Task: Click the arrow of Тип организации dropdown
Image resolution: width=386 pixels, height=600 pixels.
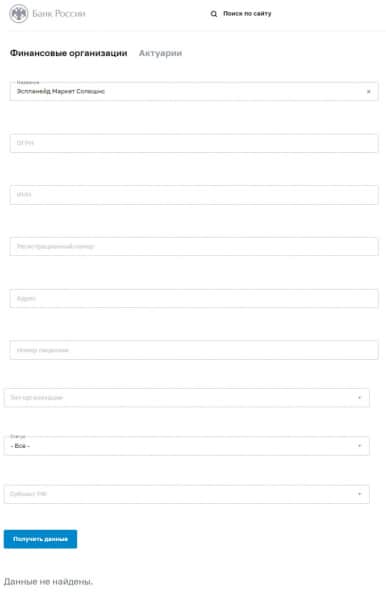Action: point(359,398)
